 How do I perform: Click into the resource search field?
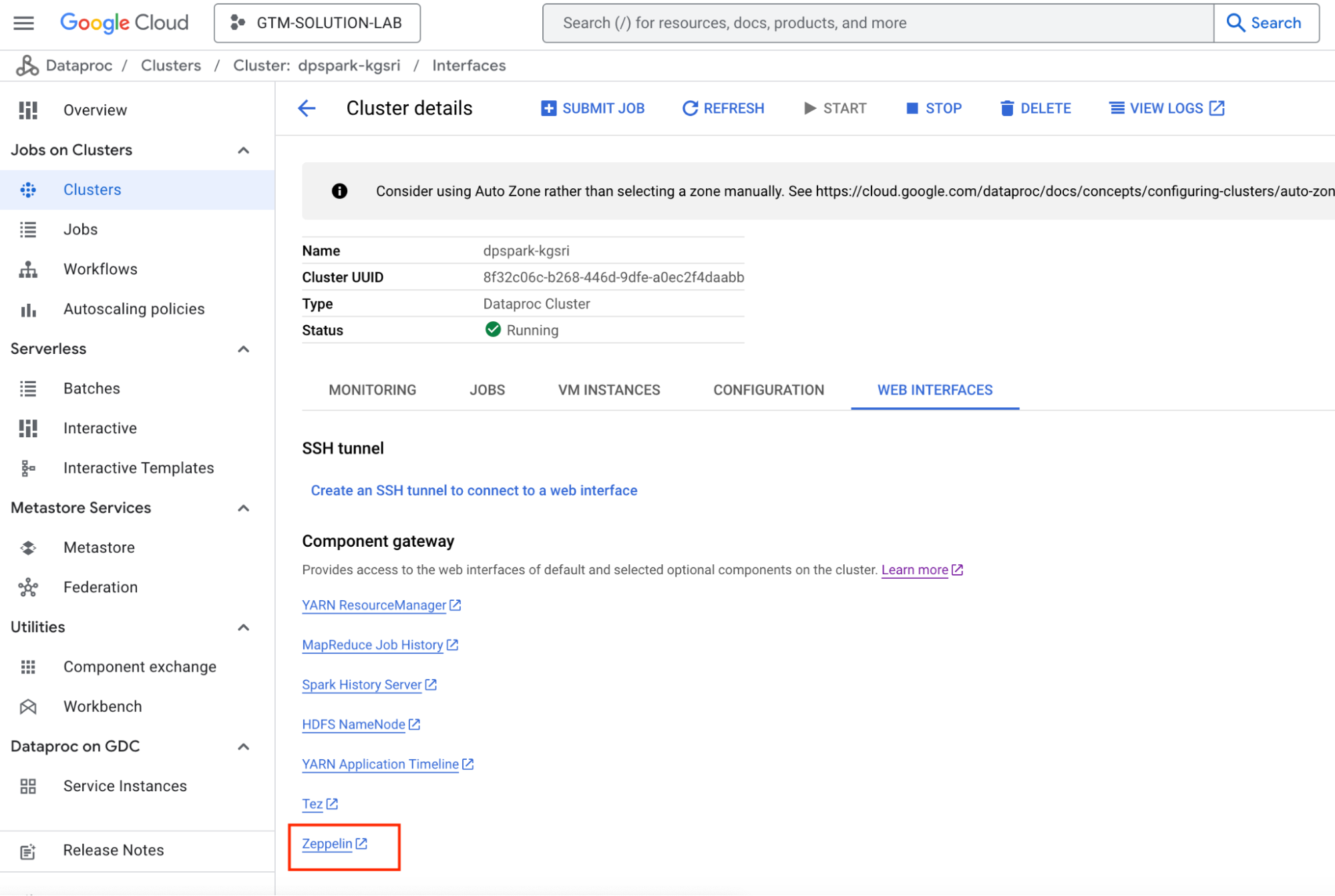(878, 23)
